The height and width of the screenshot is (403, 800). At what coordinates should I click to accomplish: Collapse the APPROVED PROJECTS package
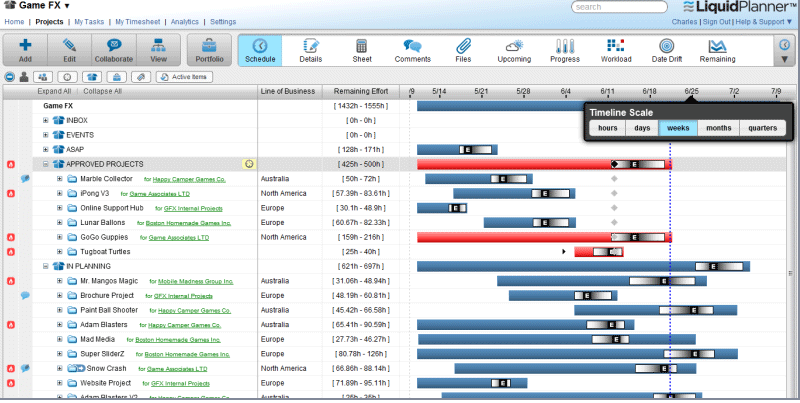coord(45,164)
